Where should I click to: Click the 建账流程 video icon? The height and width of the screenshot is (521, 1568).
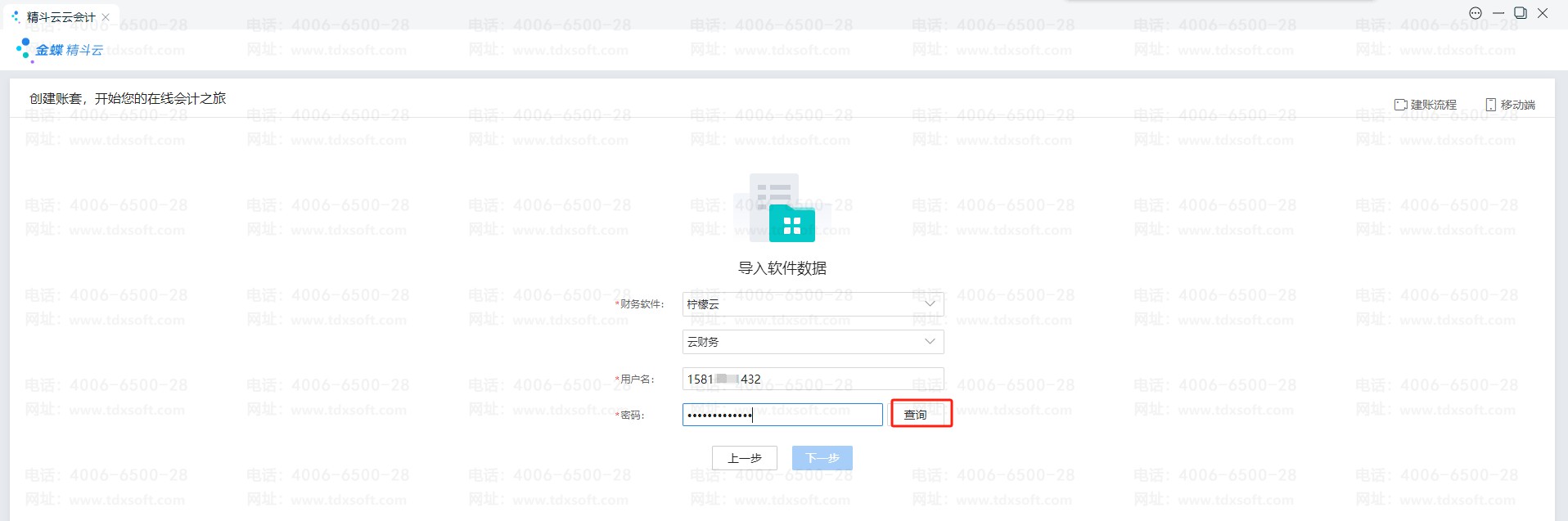pyautogui.click(x=1400, y=105)
